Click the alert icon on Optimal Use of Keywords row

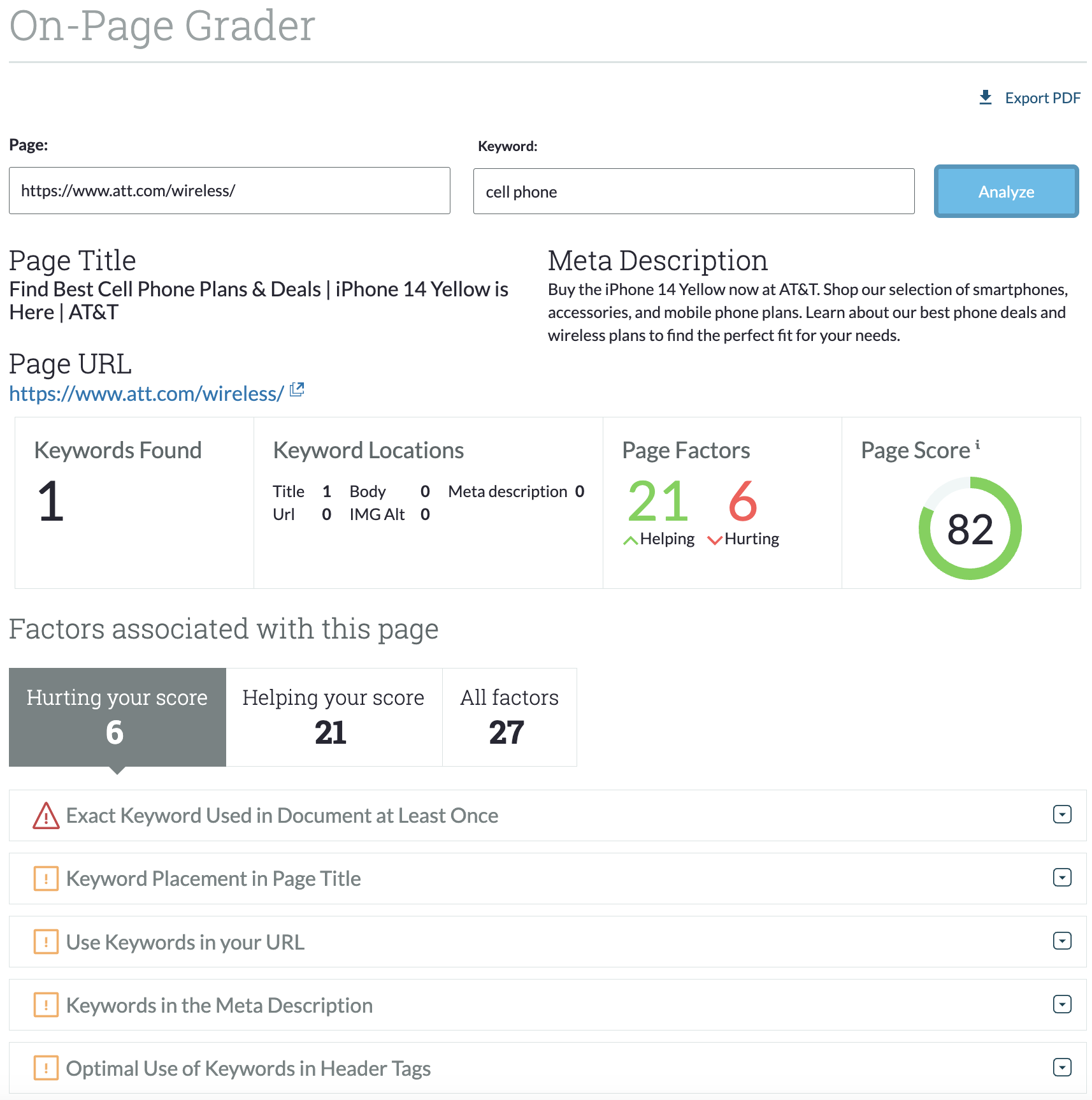[45, 1068]
